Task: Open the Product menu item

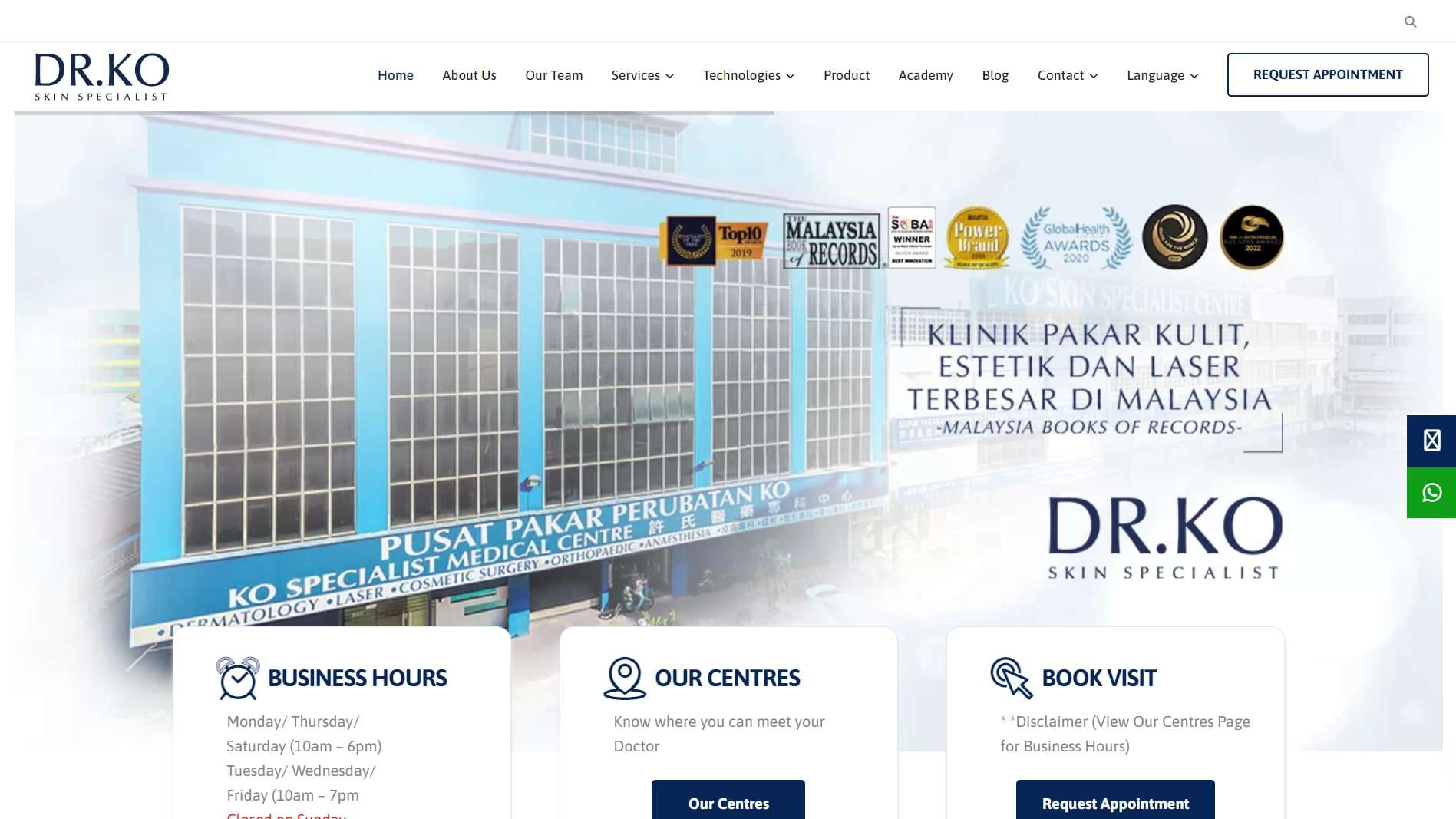Action: (x=847, y=75)
